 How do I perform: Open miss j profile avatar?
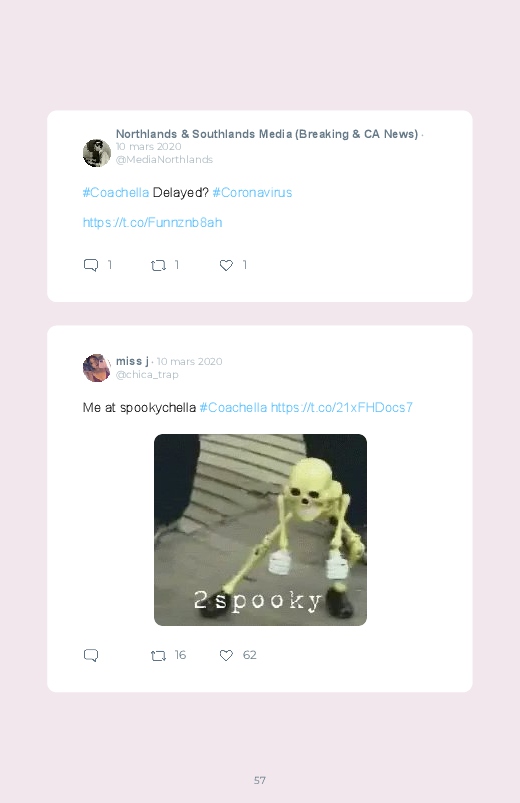(x=97, y=368)
